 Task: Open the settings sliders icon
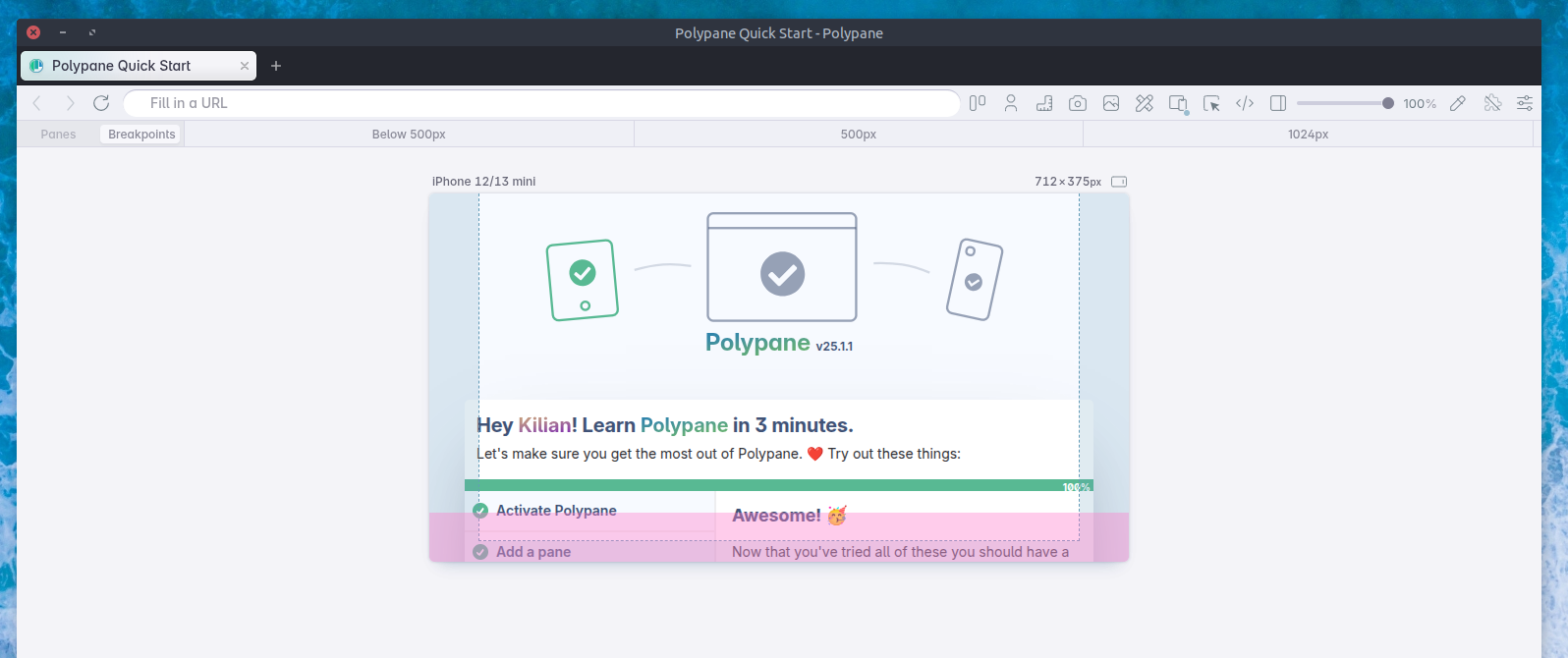1525,103
